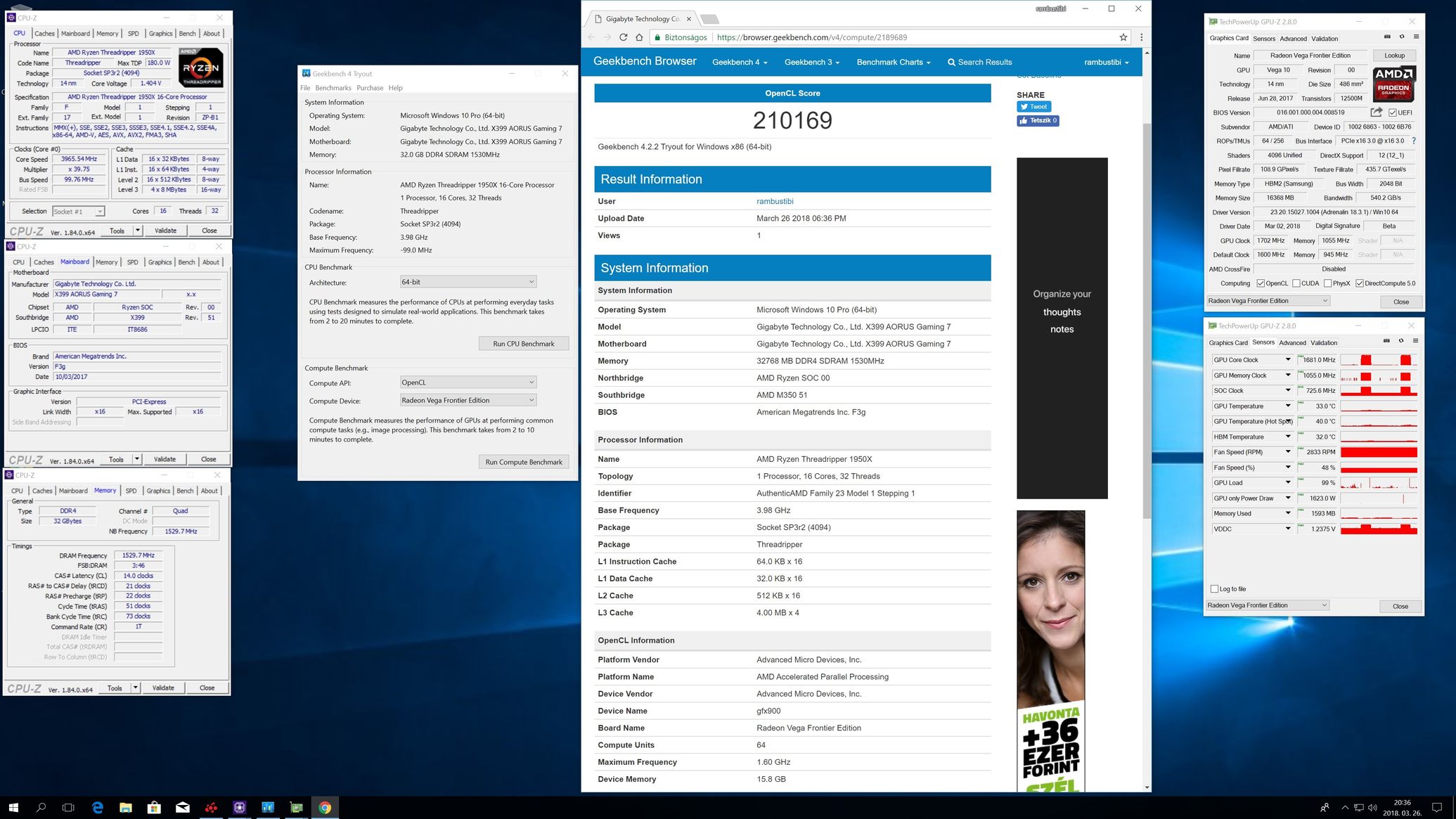Viewport: 1456px width, 819px height.
Task: Open the hamburger menu in GPU-Z Graphics Card window
Action: 1416,37
